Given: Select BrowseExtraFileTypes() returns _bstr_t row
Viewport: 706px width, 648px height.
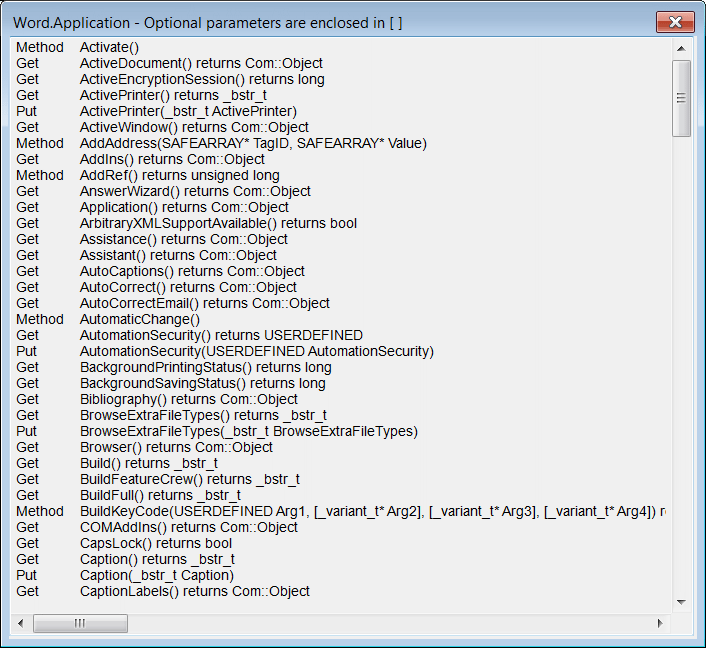Looking at the screenshot, I should 341,415.
